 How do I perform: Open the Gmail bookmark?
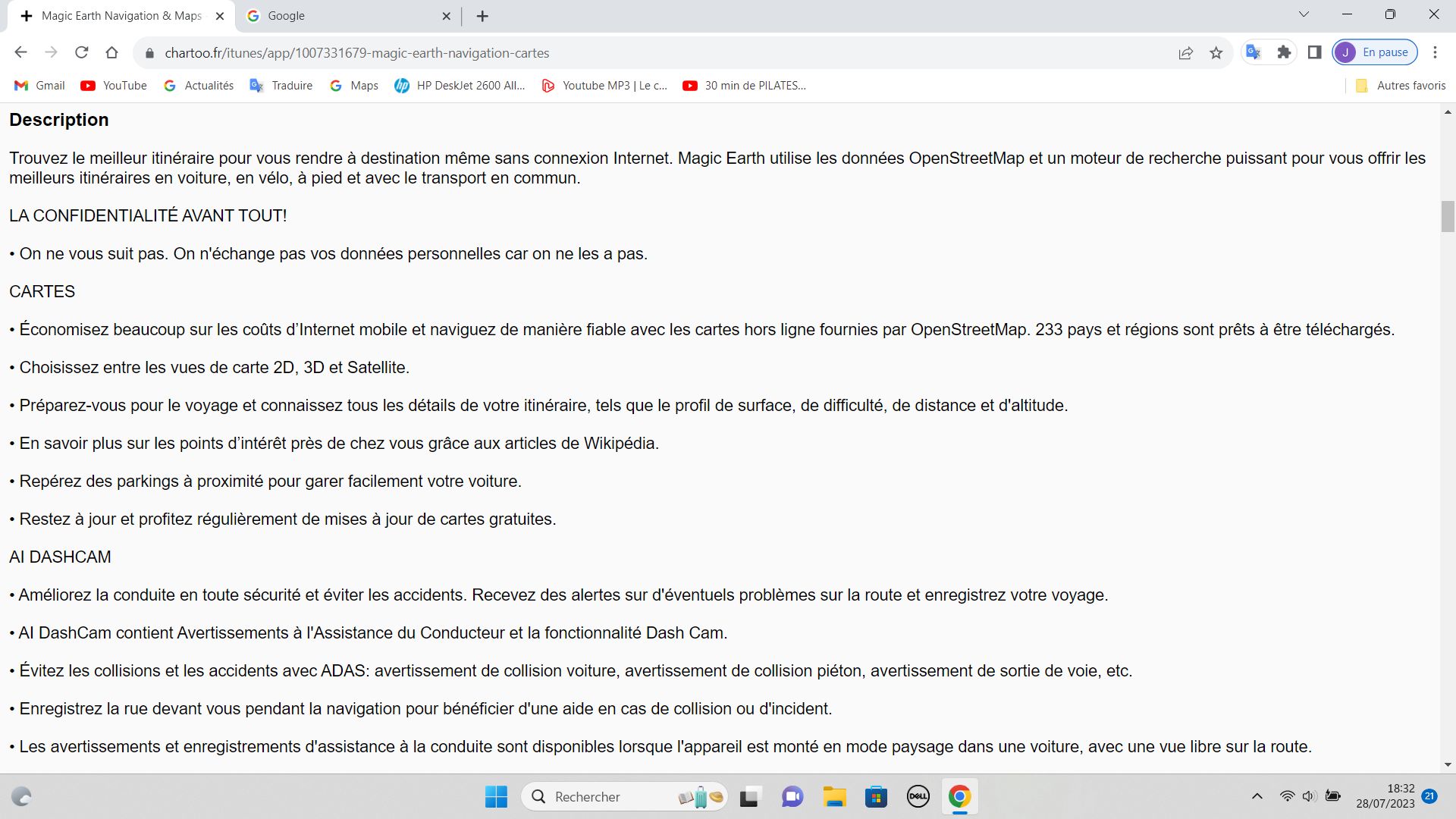(x=39, y=86)
